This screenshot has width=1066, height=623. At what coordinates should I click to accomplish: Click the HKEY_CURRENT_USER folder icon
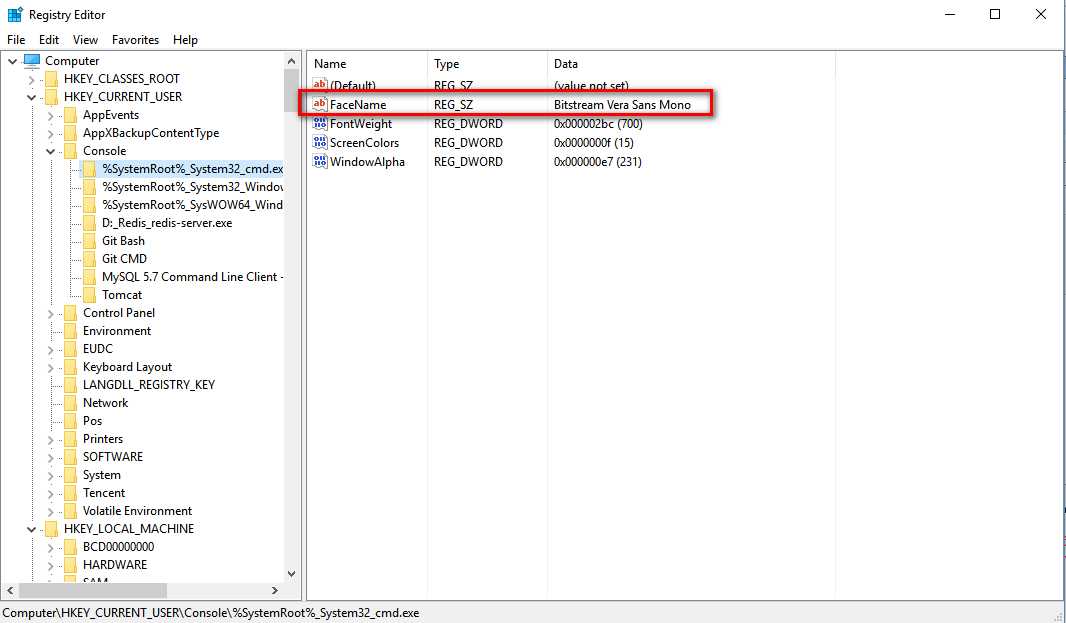(x=51, y=97)
